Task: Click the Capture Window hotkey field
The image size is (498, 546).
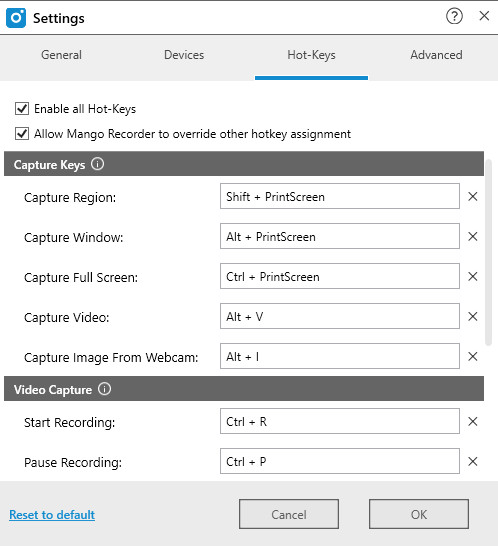Action: [340, 236]
